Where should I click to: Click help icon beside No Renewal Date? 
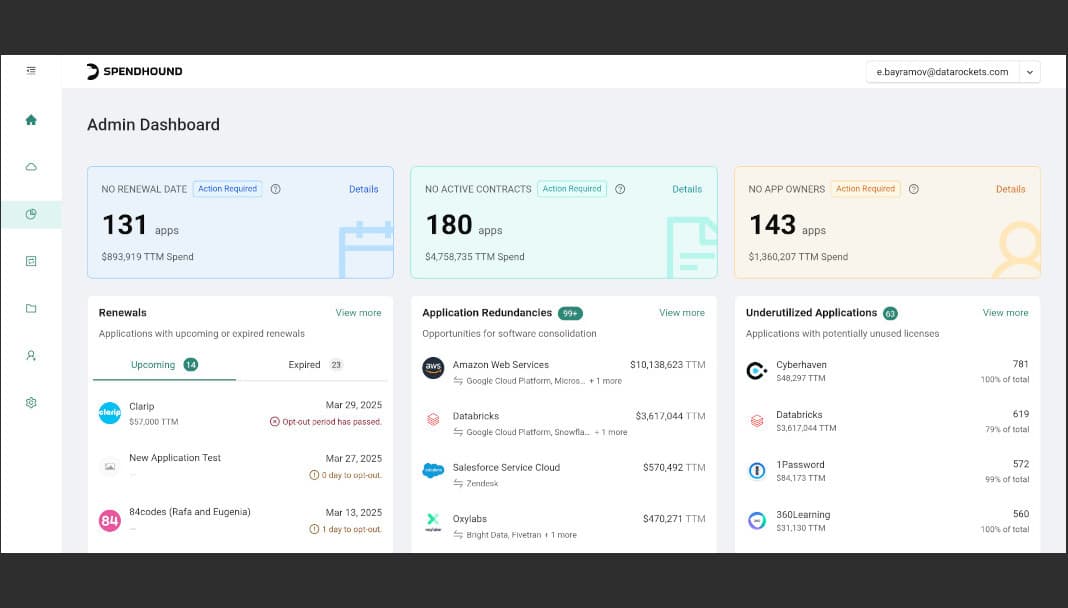click(276, 189)
